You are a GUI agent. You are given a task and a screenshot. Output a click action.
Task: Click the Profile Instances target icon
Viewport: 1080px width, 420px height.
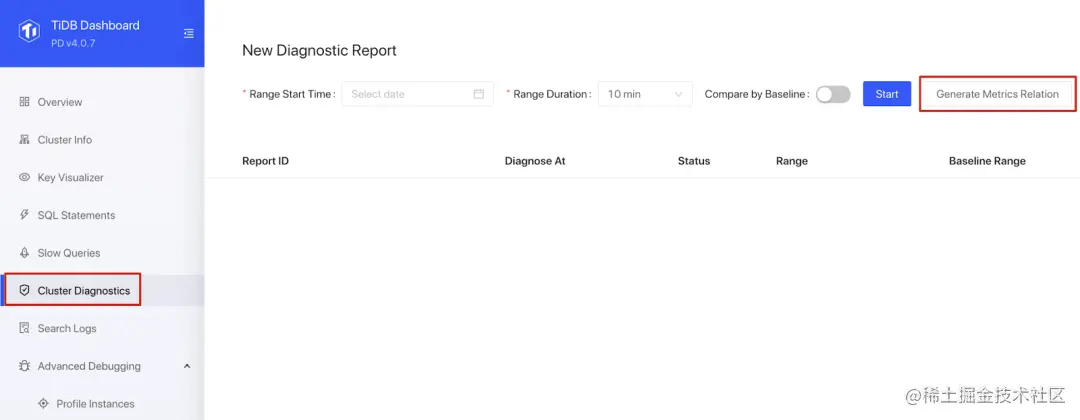[x=43, y=404]
